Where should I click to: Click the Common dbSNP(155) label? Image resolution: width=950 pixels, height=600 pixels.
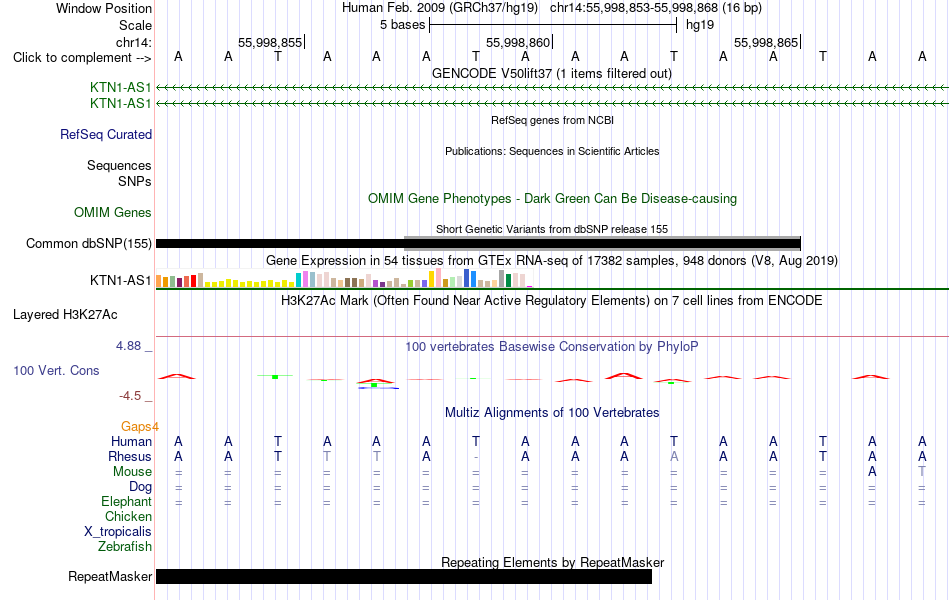(x=88, y=244)
